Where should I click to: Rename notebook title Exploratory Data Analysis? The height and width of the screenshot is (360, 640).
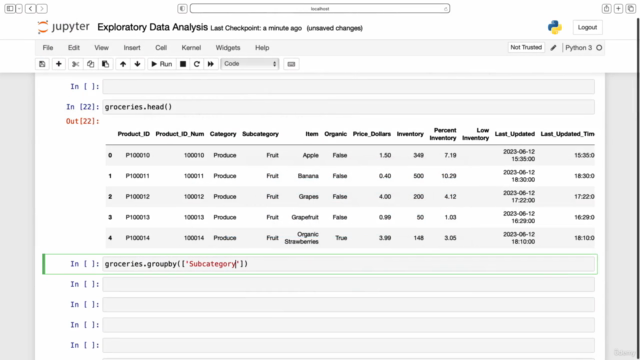click(x=152, y=27)
